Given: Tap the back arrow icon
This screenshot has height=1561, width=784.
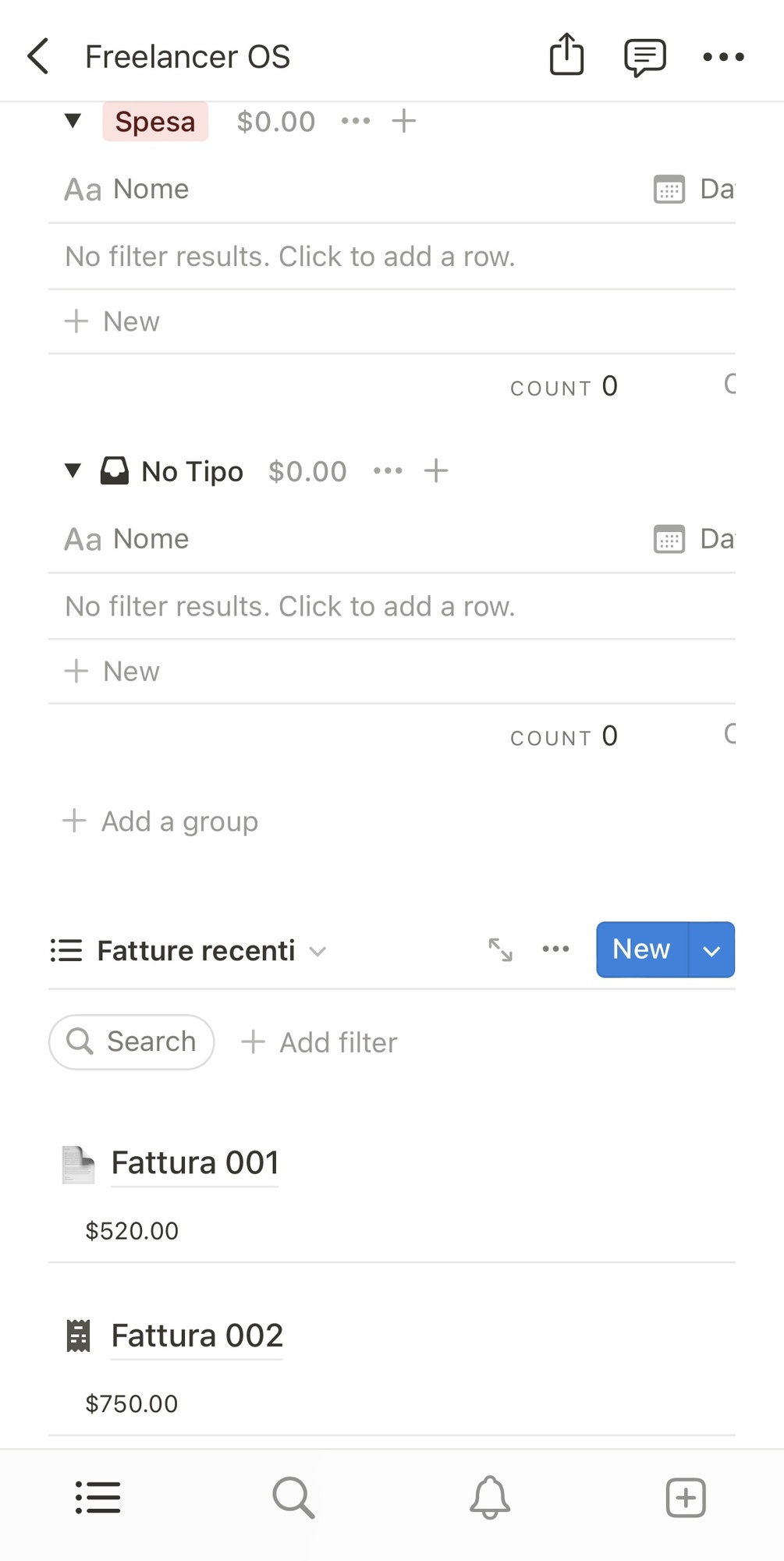Looking at the screenshot, I should [38, 57].
